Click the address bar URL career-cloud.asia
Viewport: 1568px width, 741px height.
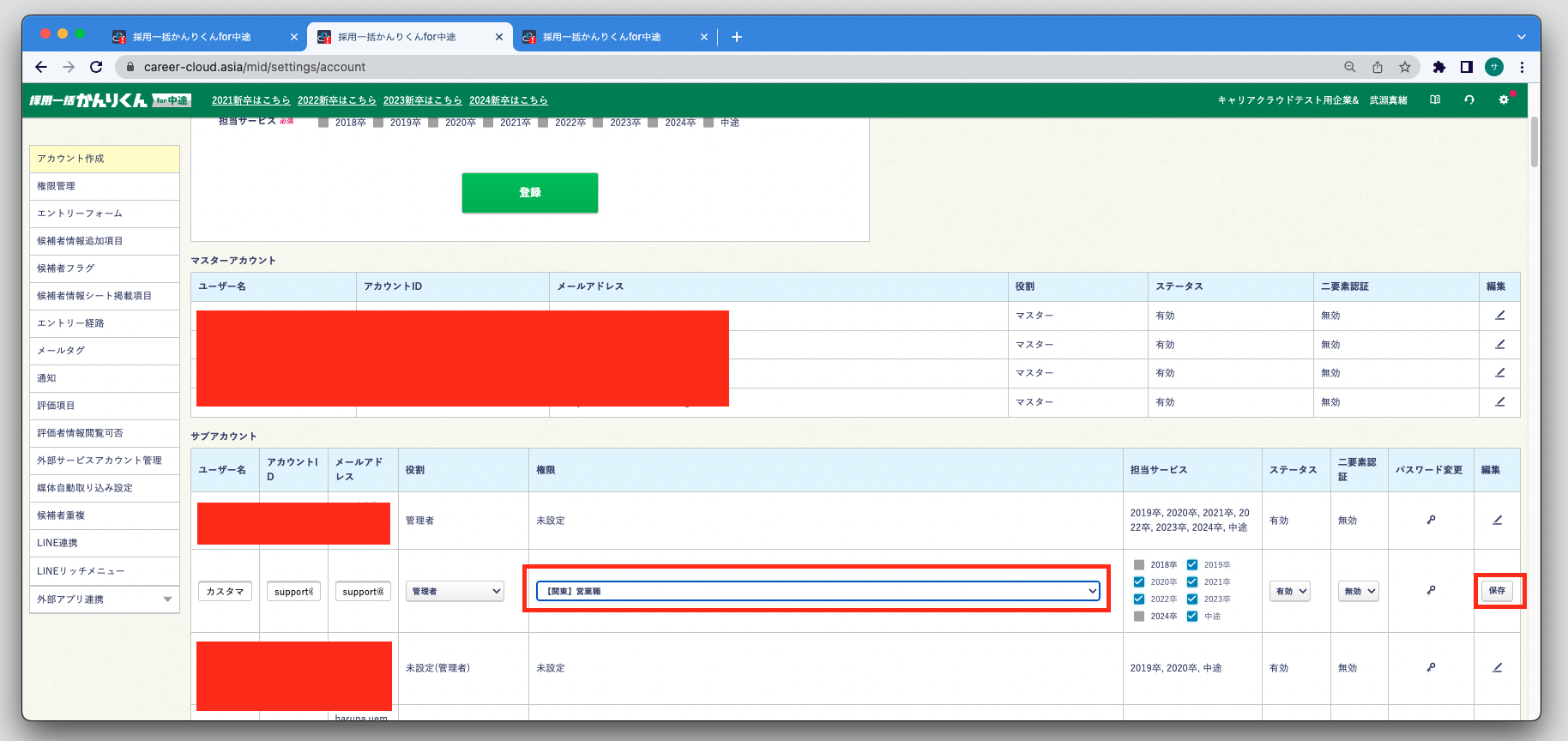[255, 67]
